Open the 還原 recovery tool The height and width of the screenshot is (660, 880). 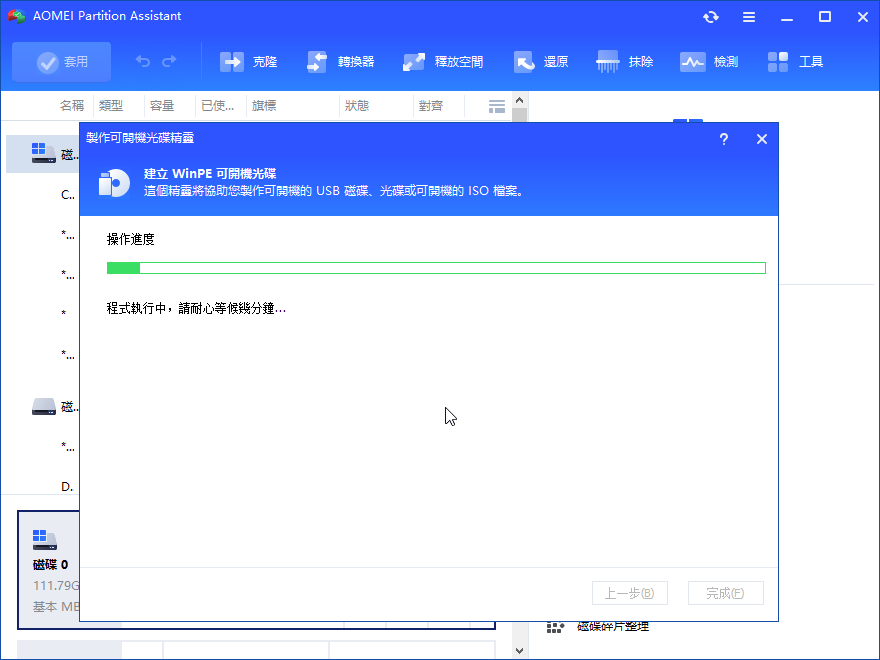point(541,62)
